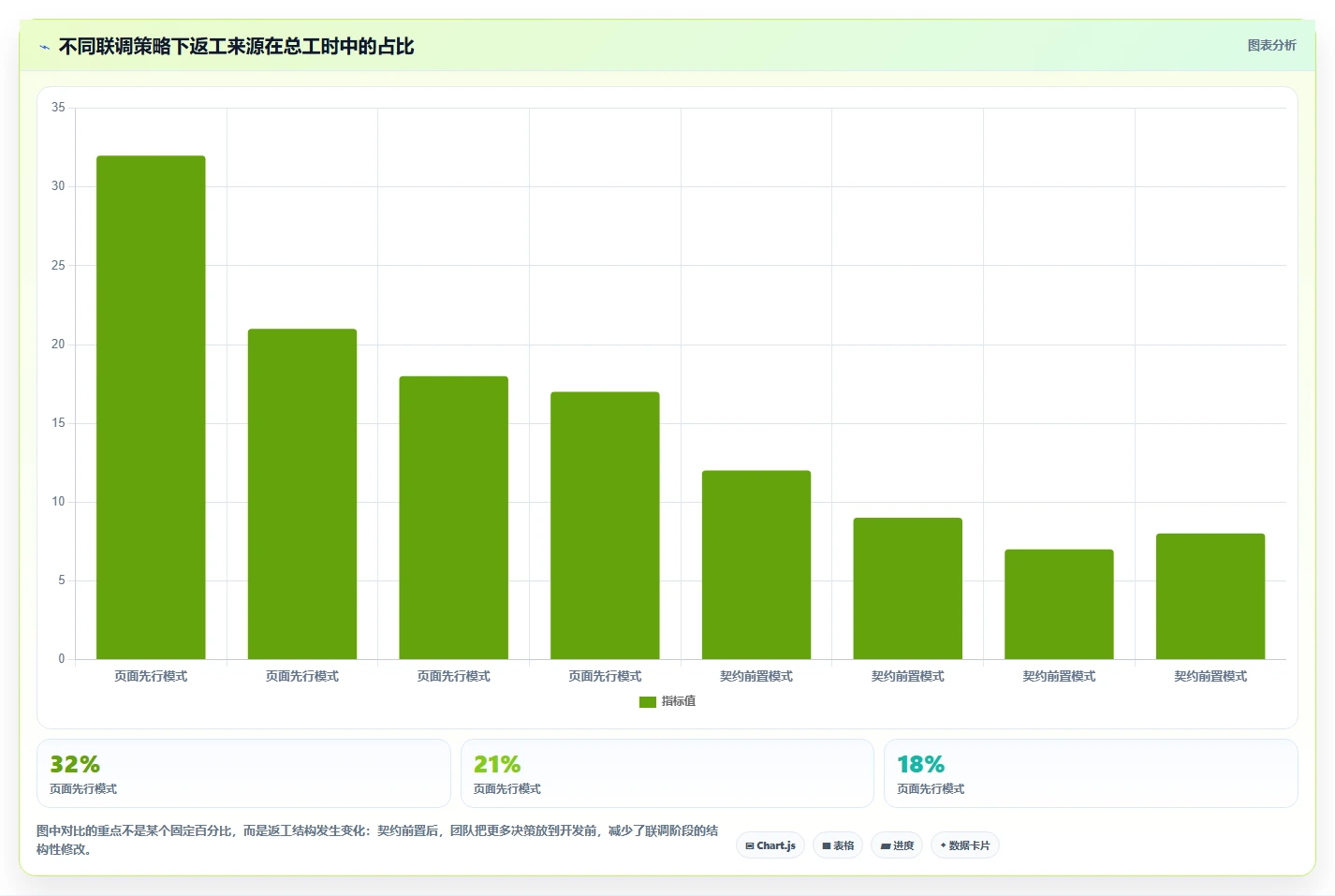1335x896 pixels.
Task: Click the 表格 tag
Action: coord(838,845)
